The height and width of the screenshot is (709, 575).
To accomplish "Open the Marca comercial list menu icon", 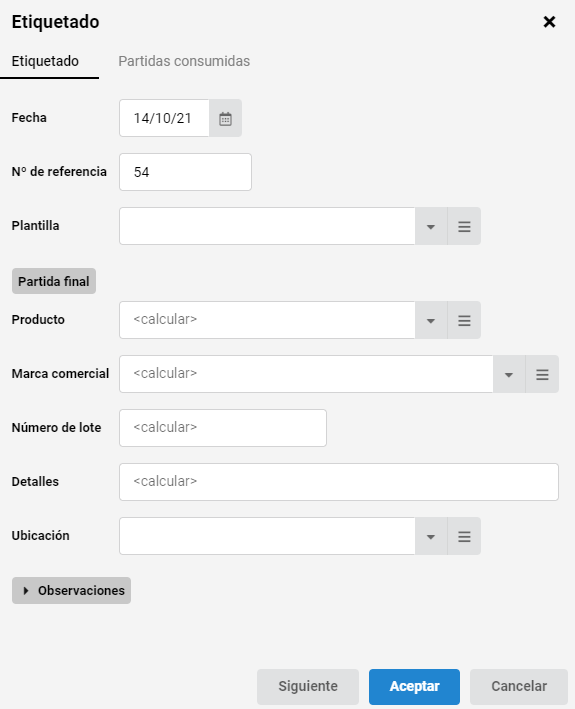I will click(542, 374).
